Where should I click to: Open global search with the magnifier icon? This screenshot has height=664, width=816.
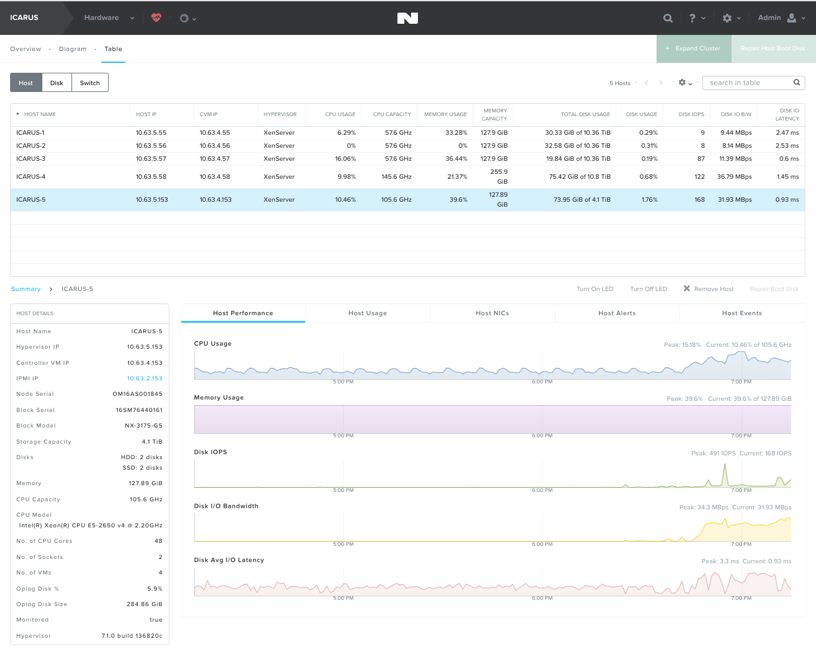668,18
